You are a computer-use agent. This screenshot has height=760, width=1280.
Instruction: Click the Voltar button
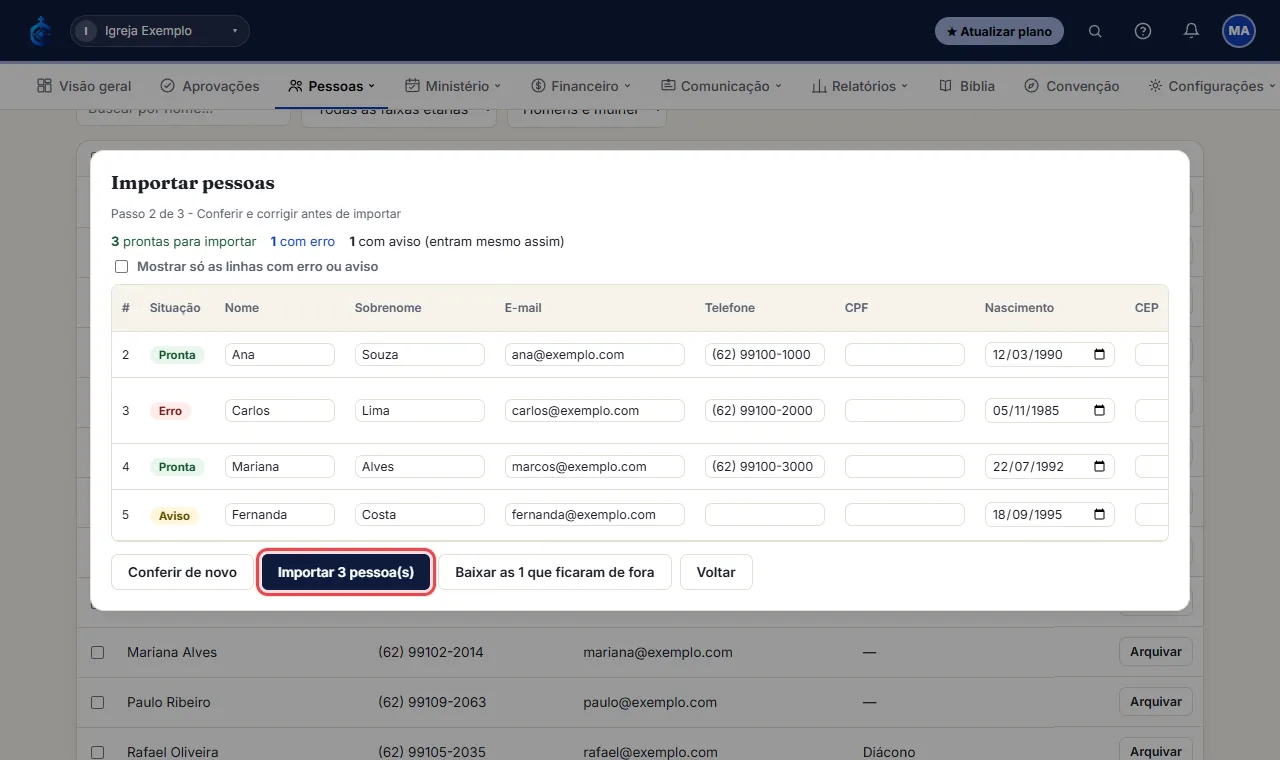tap(716, 572)
